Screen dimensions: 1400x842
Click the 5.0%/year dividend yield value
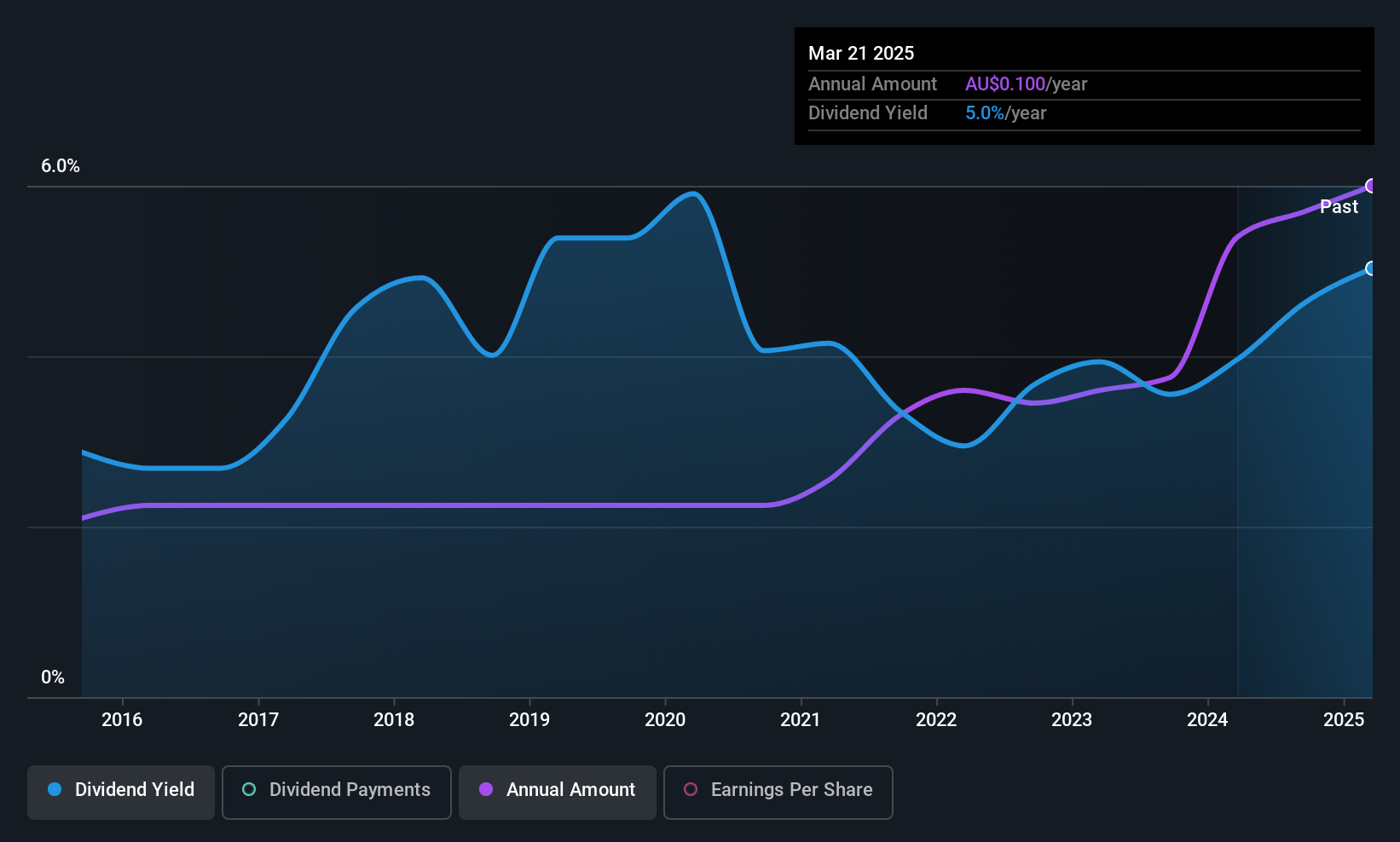(x=1005, y=113)
